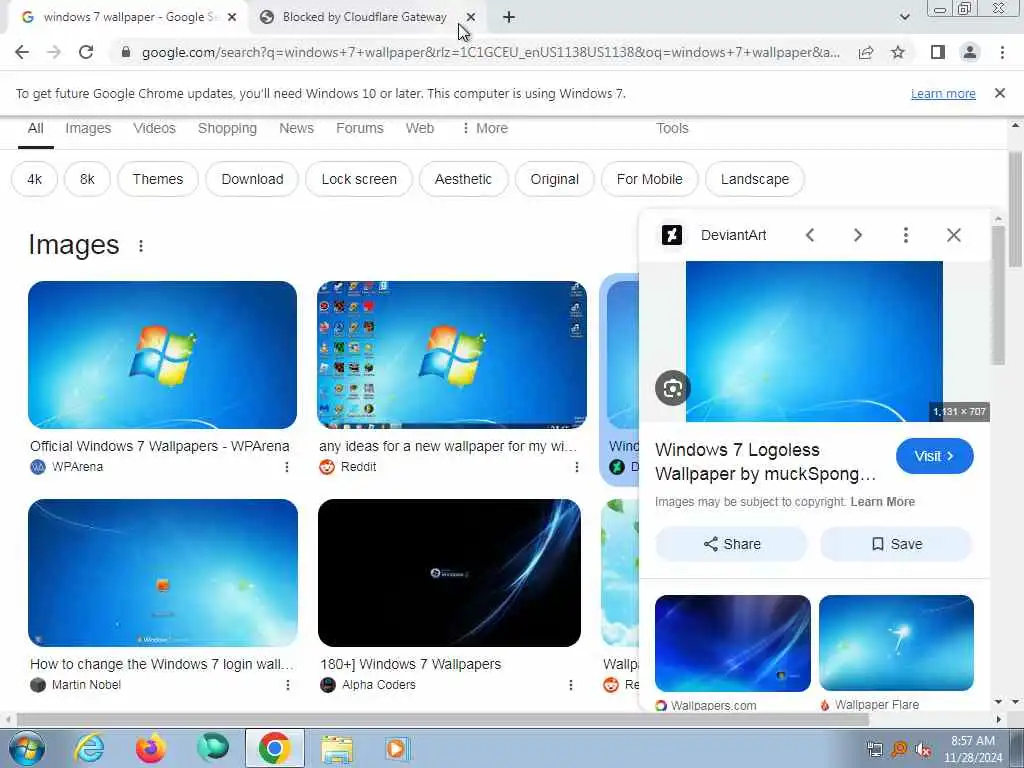Show previous image in DeviantArt preview panel
Viewport: 1024px width, 768px height.
click(810, 235)
